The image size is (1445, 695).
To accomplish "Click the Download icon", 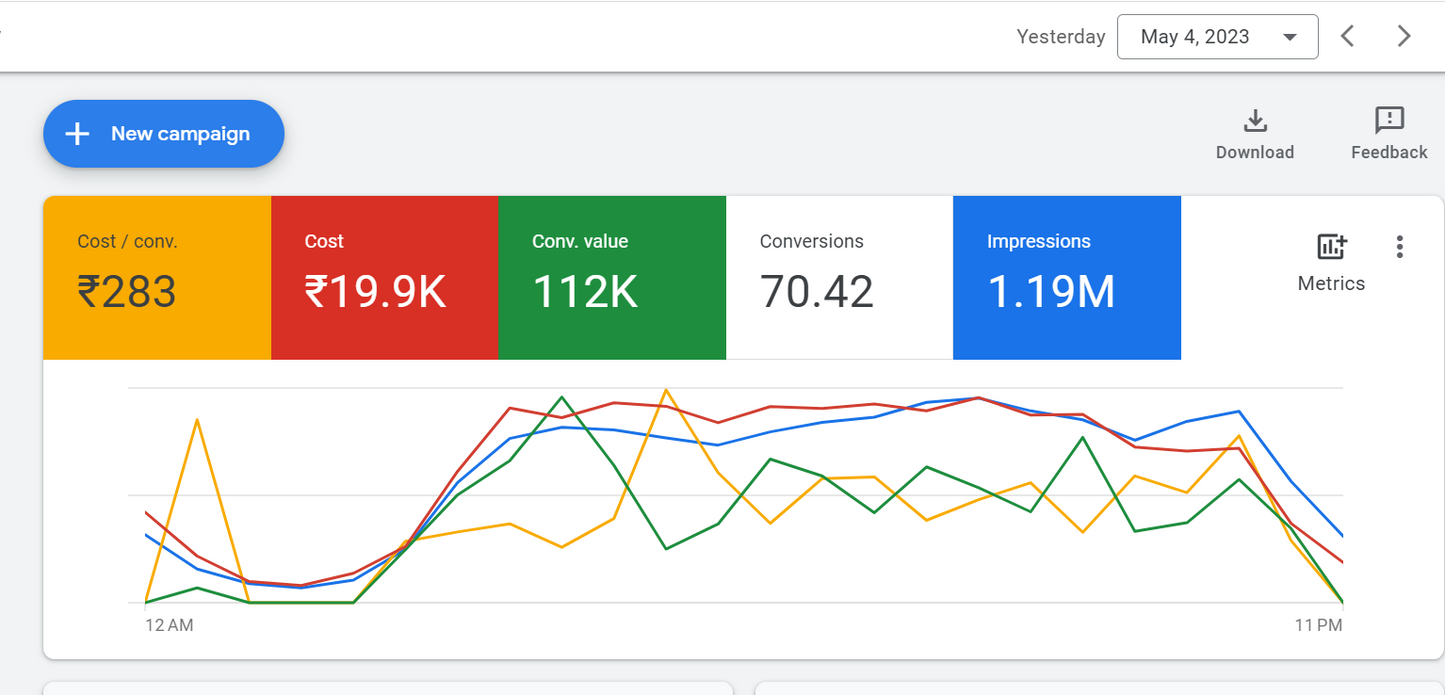I will click(1254, 122).
